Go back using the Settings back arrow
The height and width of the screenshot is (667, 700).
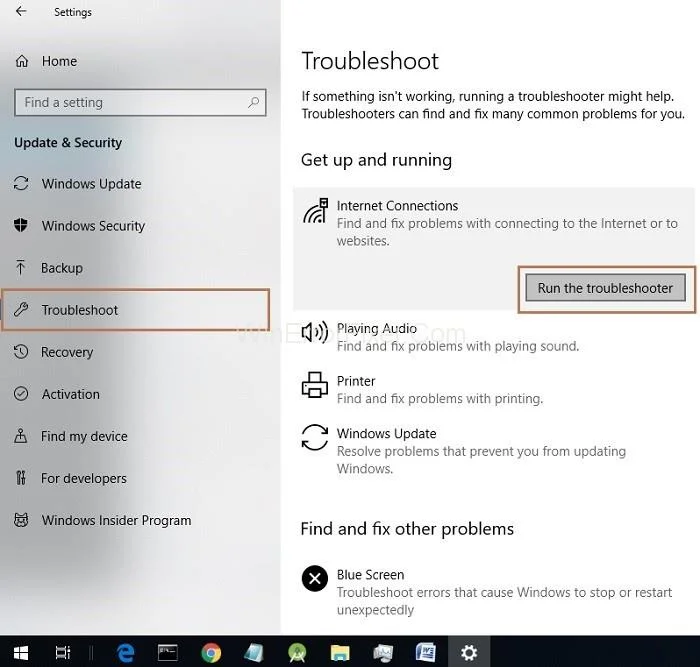pos(21,11)
